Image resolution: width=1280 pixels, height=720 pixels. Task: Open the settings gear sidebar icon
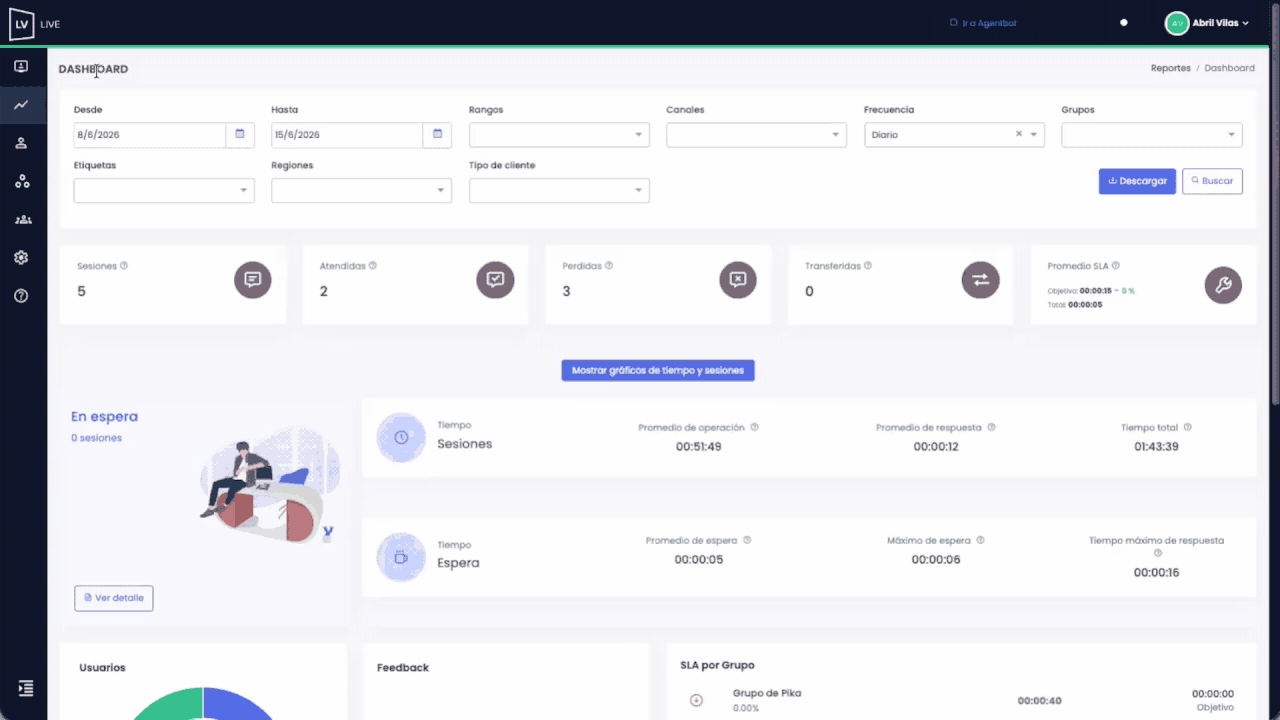[21, 257]
